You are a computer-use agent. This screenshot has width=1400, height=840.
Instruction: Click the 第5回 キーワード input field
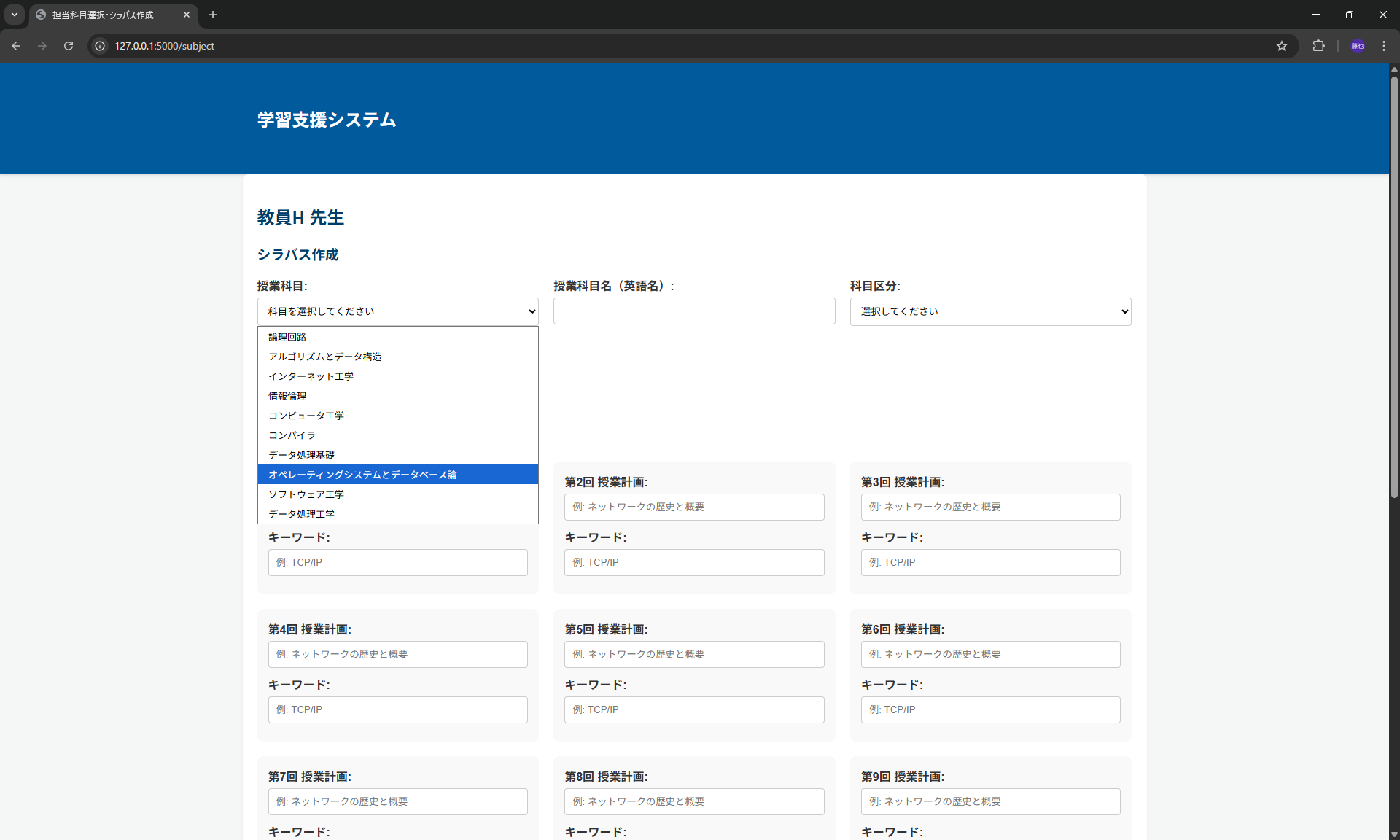coord(693,709)
